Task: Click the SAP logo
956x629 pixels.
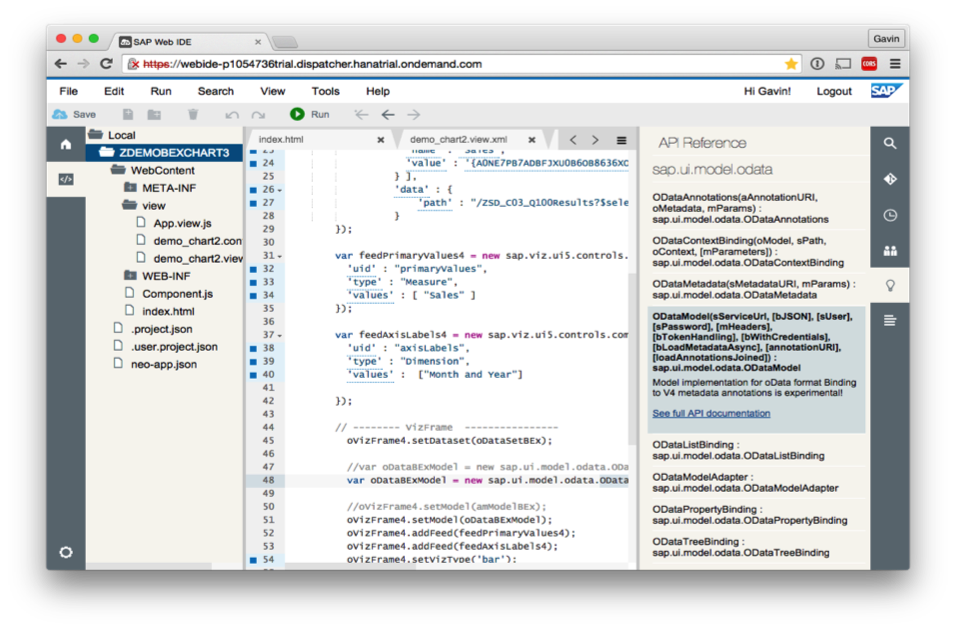Action: point(885,91)
